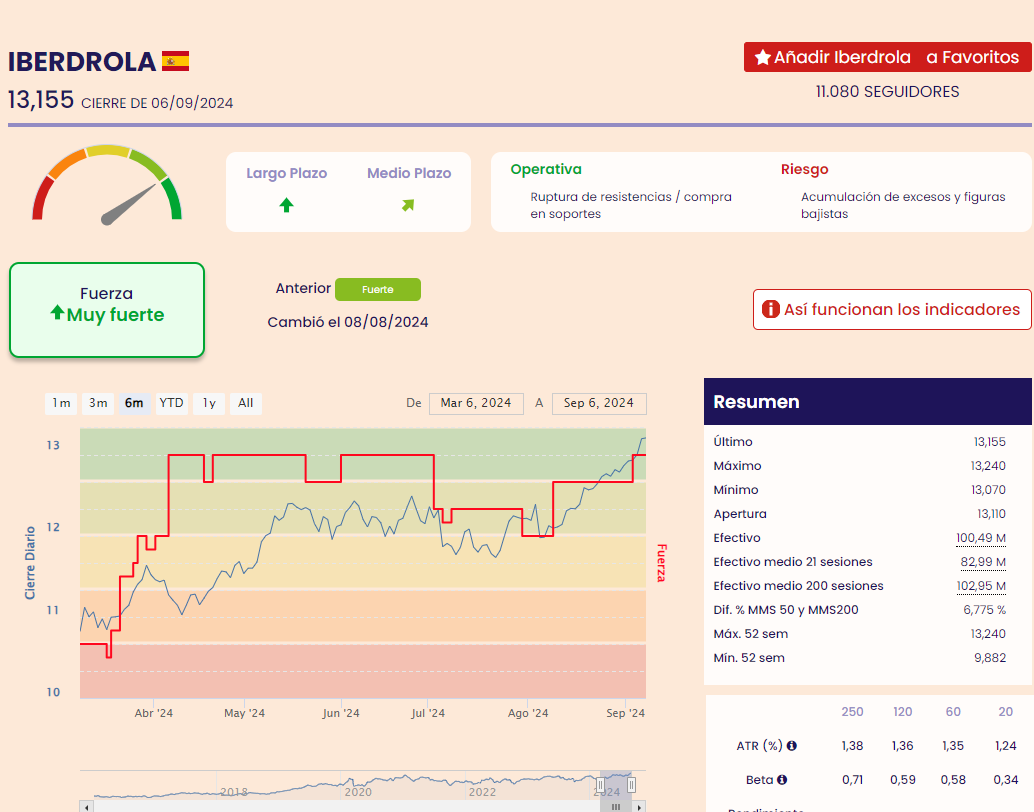
Task: Click the ATR 250 value 1,38
Action: tap(852, 745)
